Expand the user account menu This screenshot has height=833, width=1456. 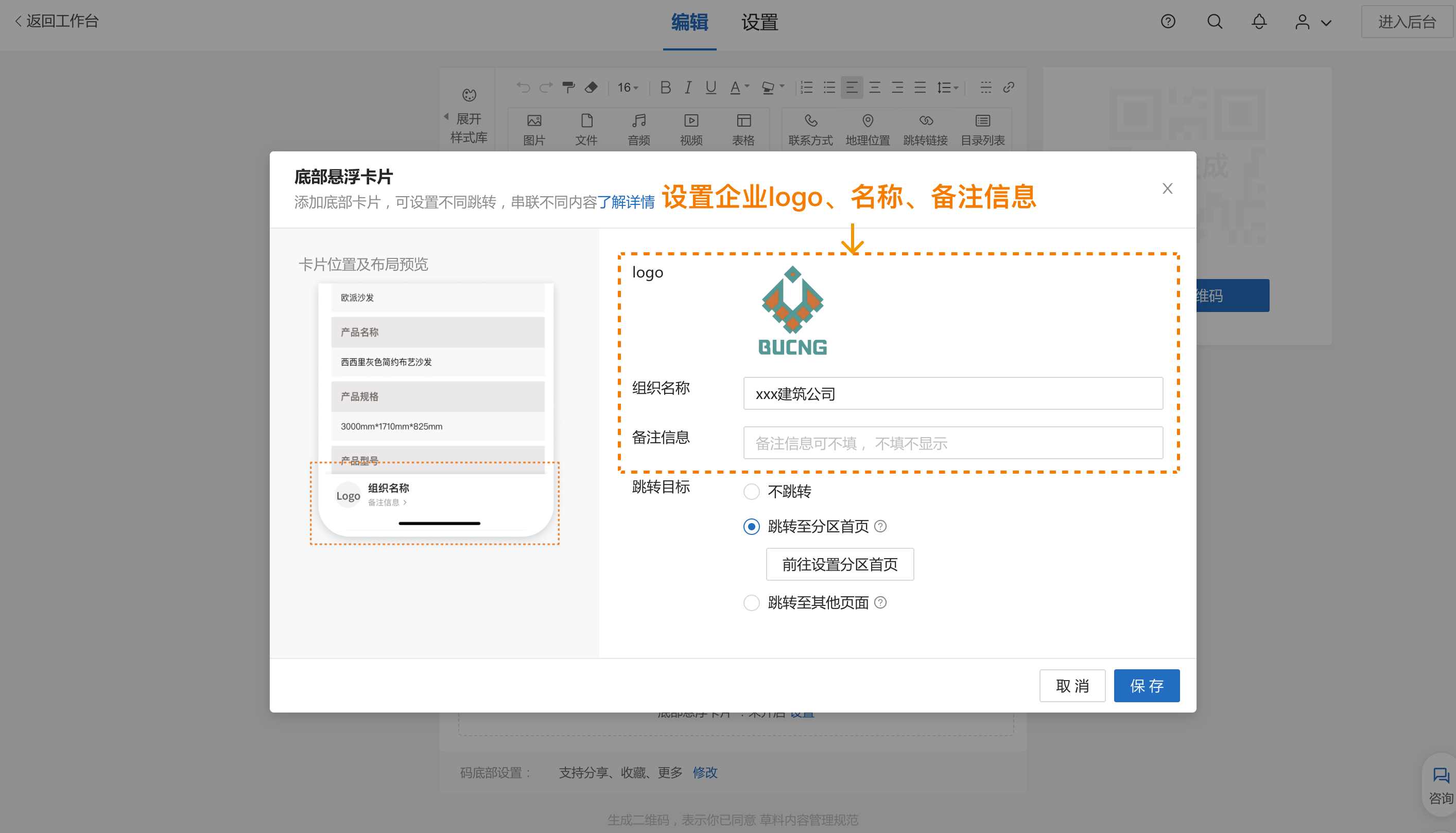1313,22
